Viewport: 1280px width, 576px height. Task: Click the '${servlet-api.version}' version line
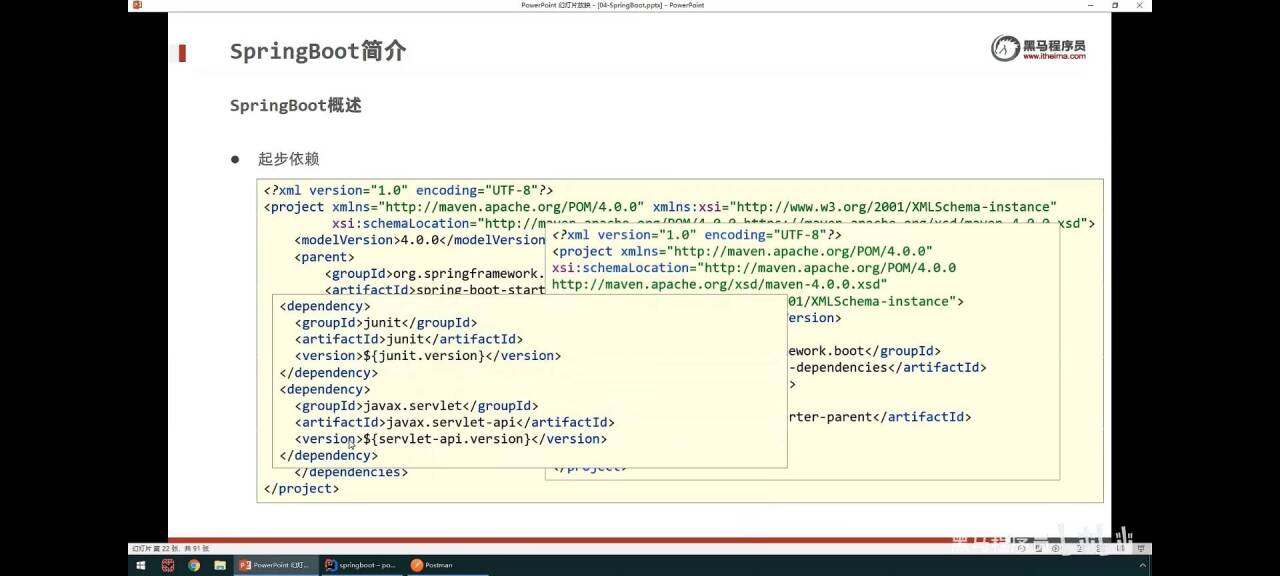451,439
